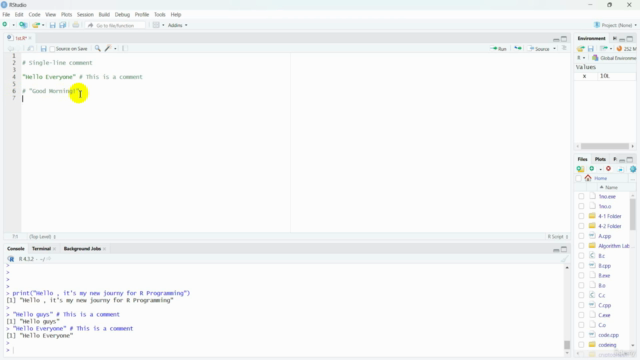This screenshot has width=640, height=360.
Task: Click the Find/Replace magnifier icon
Action: 98,49
